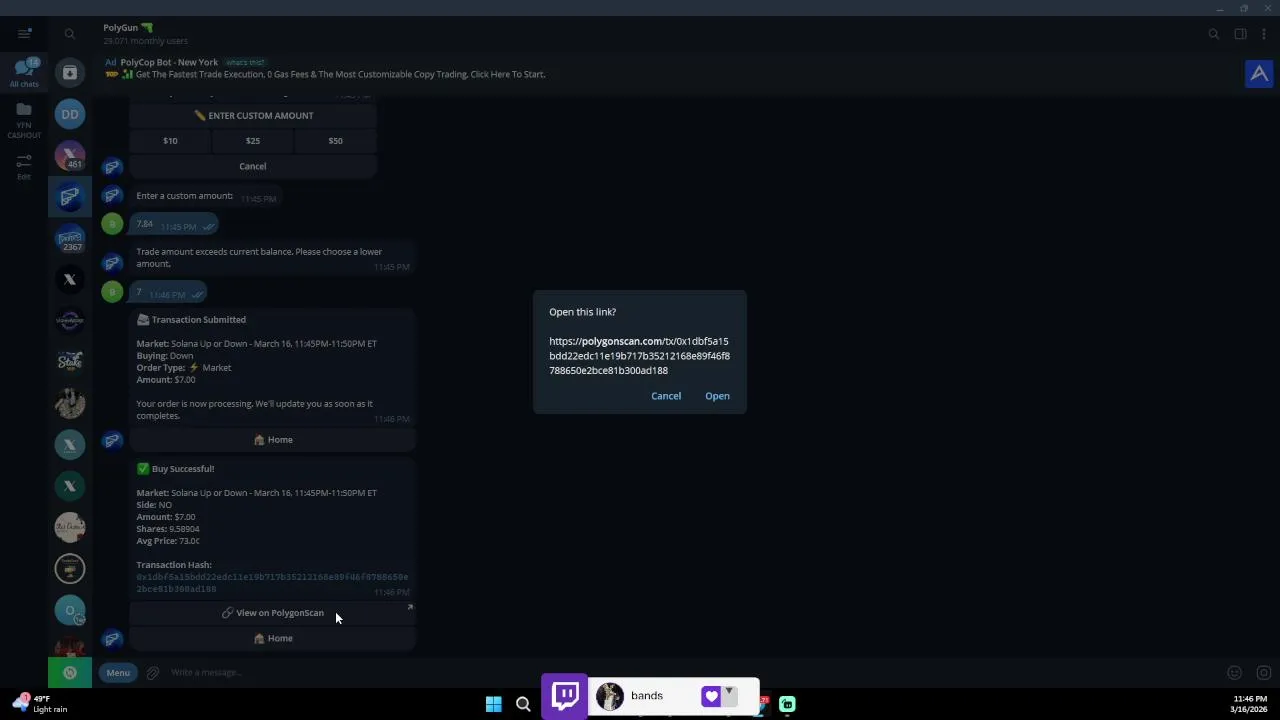The image size is (1280, 720).
Task: Click Cancel under the custom amount options
Action: point(253,166)
